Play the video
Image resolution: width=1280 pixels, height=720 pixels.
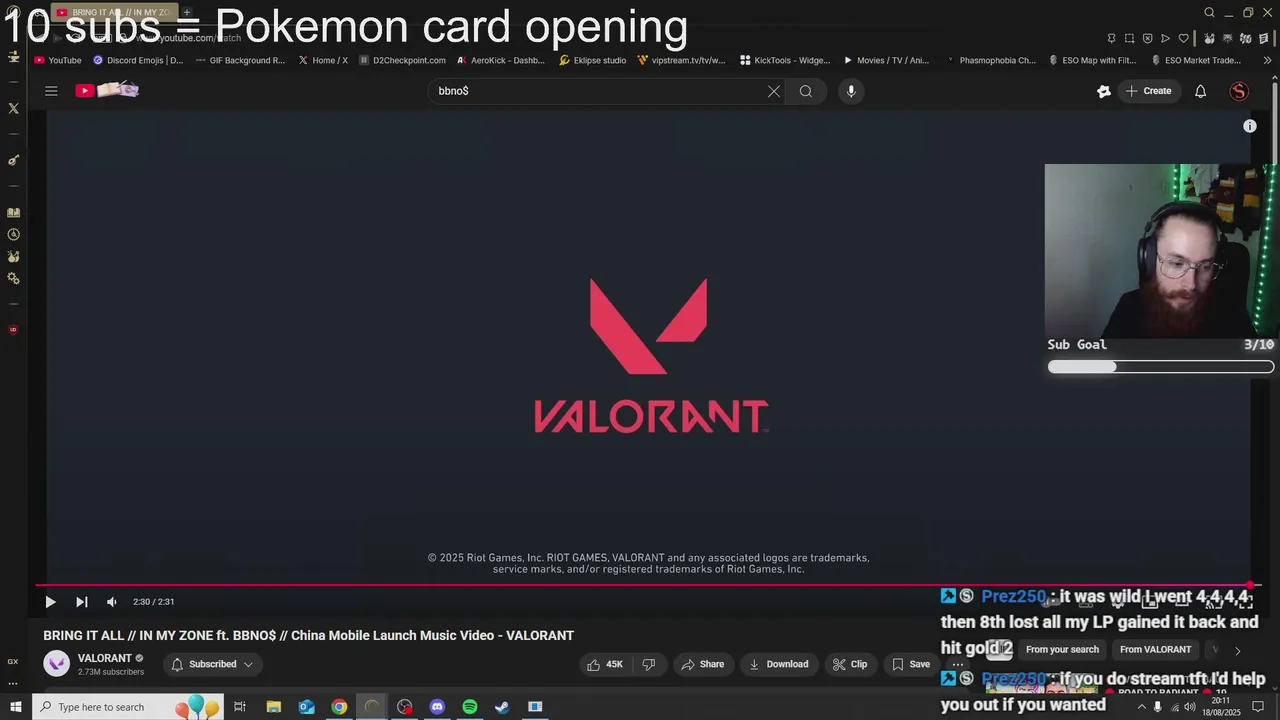tap(50, 602)
